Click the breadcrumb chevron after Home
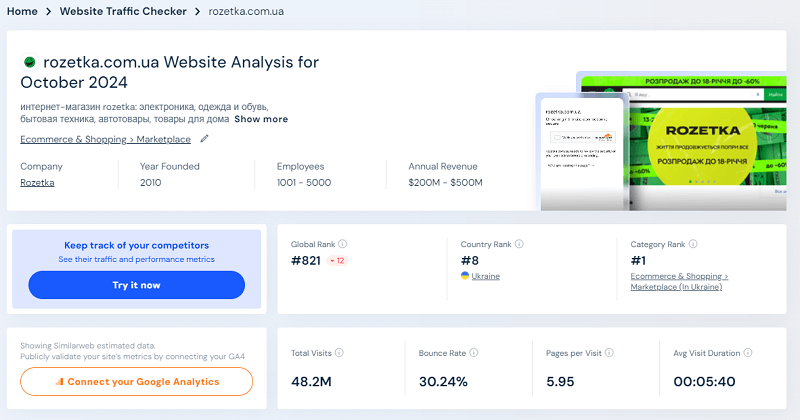 (x=48, y=11)
